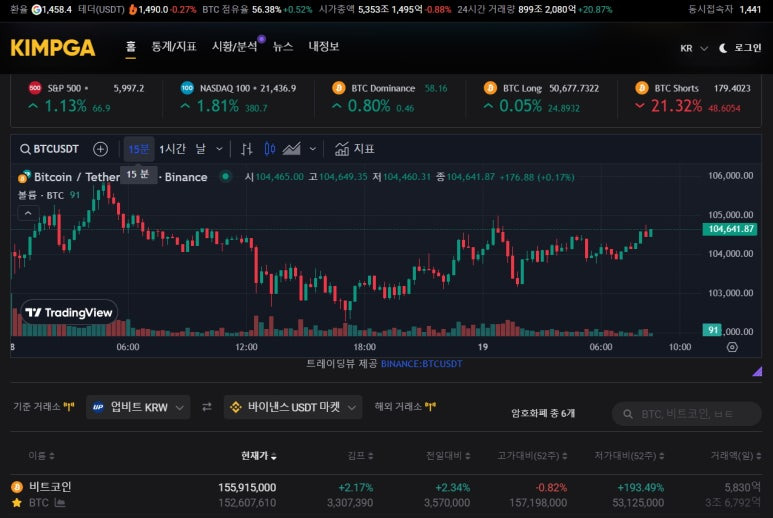Click the Bitcoin / Tether chart title
Viewport: 773px width, 518px height.
pyautogui.click(x=76, y=177)
